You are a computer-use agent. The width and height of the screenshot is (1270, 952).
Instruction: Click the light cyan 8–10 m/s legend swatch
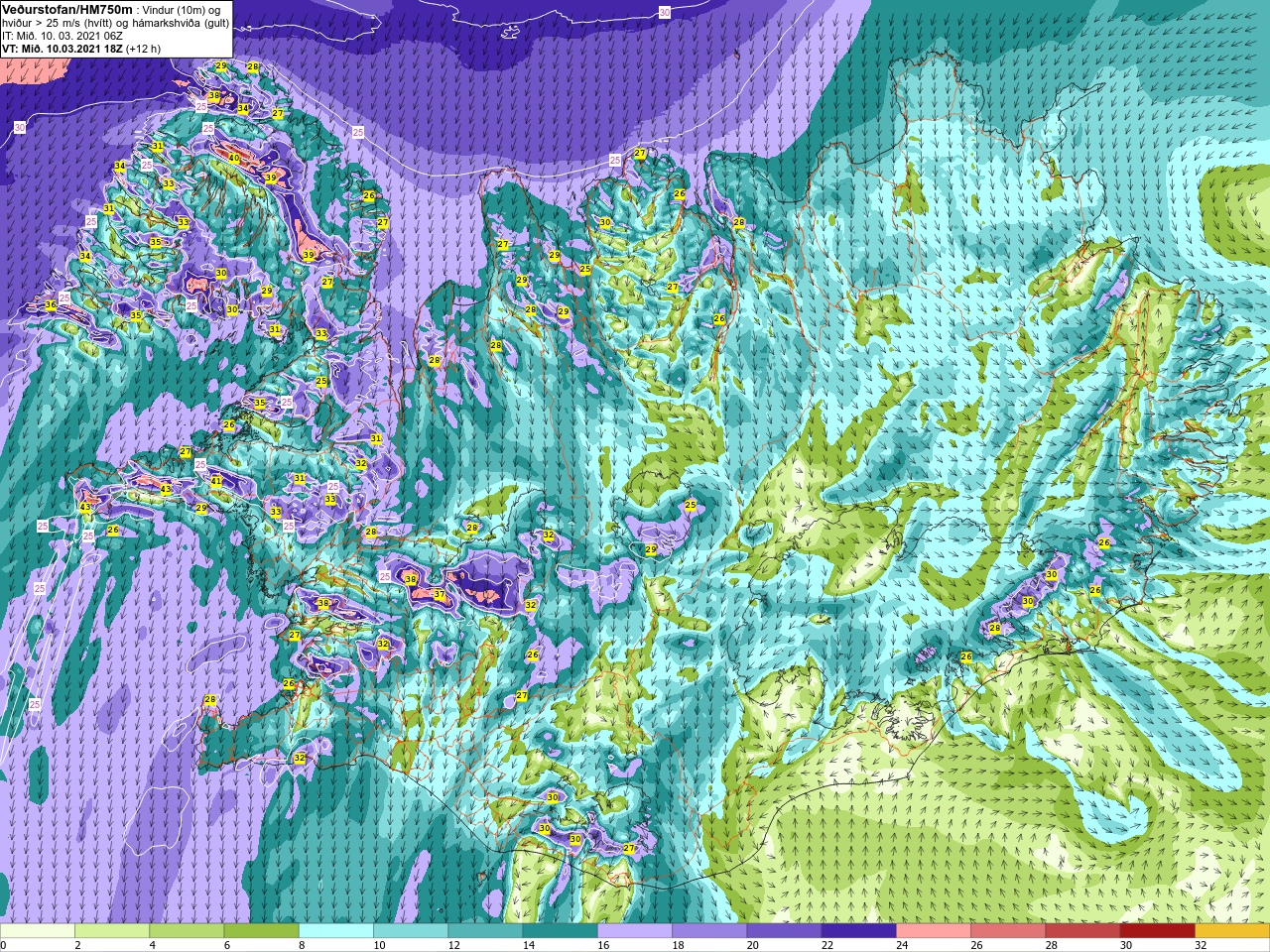point(336,931)
